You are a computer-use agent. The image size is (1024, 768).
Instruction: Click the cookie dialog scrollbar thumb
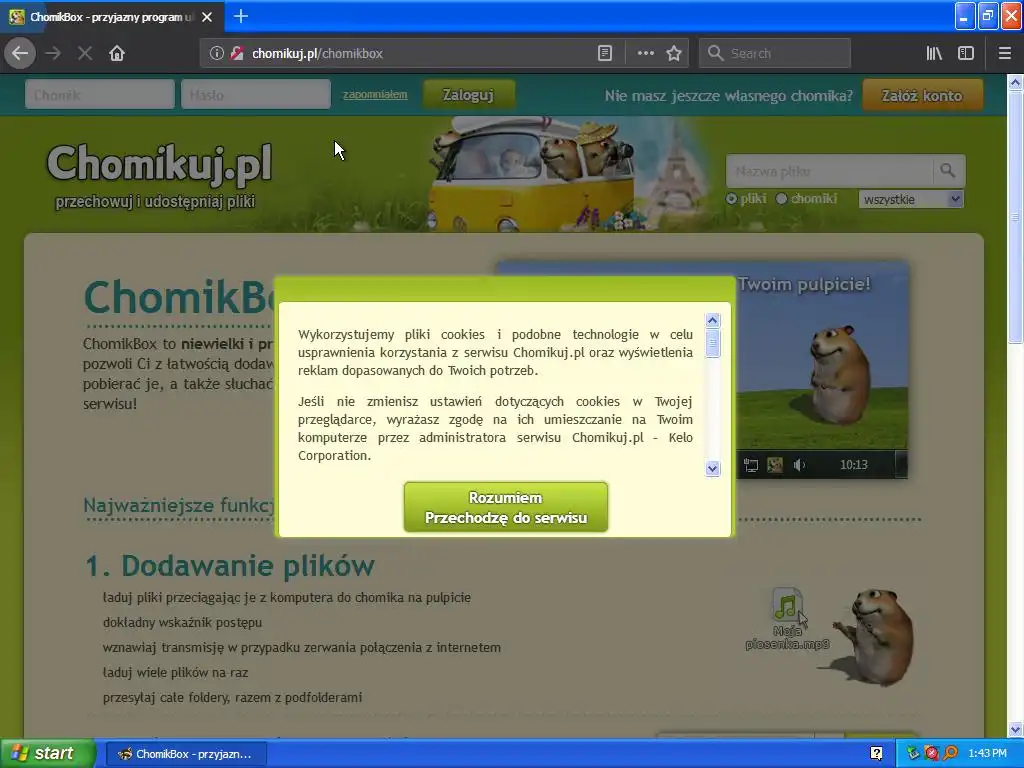(712, 343)
